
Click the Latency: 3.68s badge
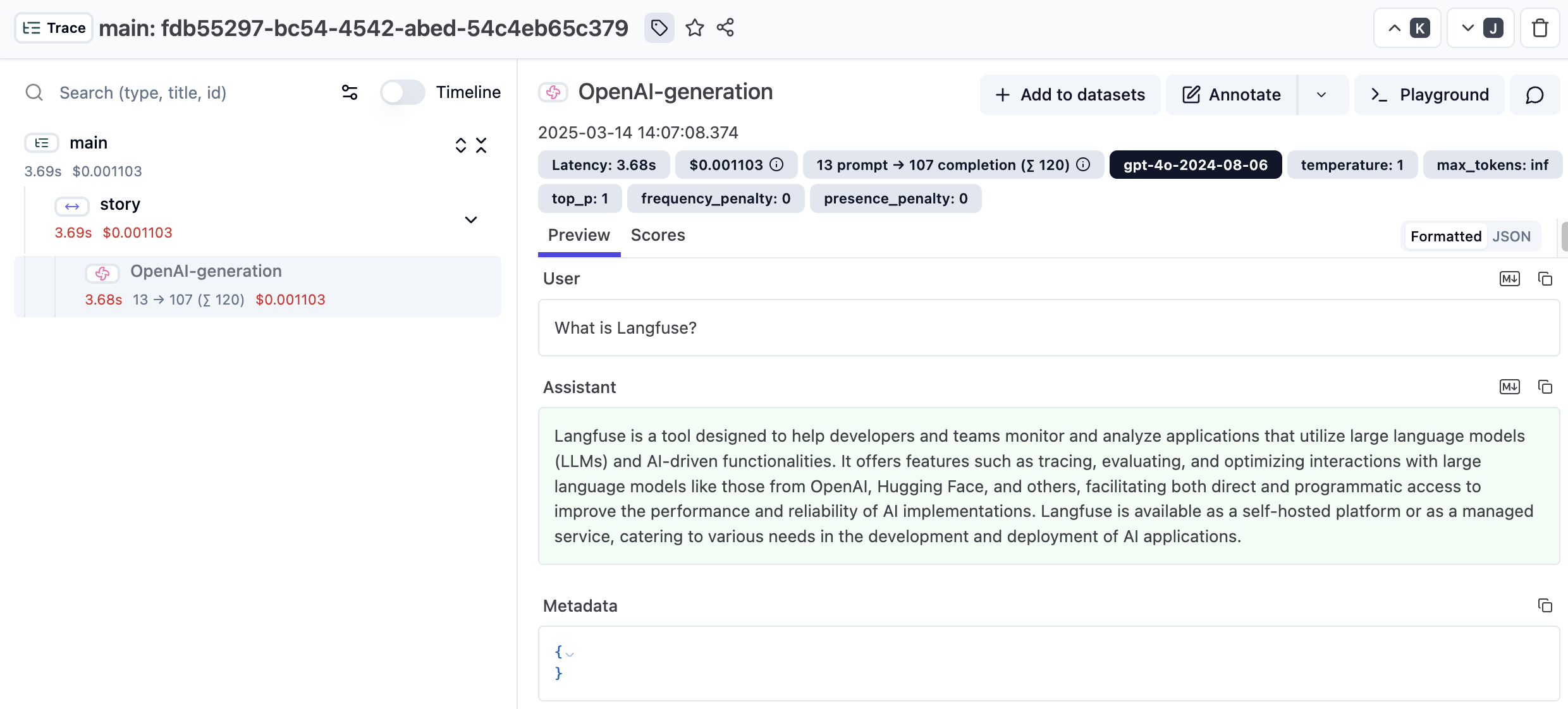tap(603, 165)
